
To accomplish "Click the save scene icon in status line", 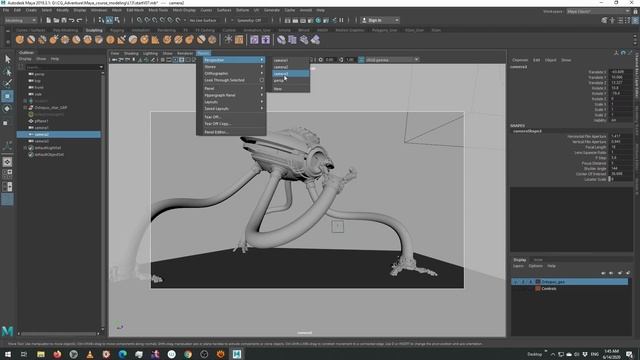I will 64,20.
